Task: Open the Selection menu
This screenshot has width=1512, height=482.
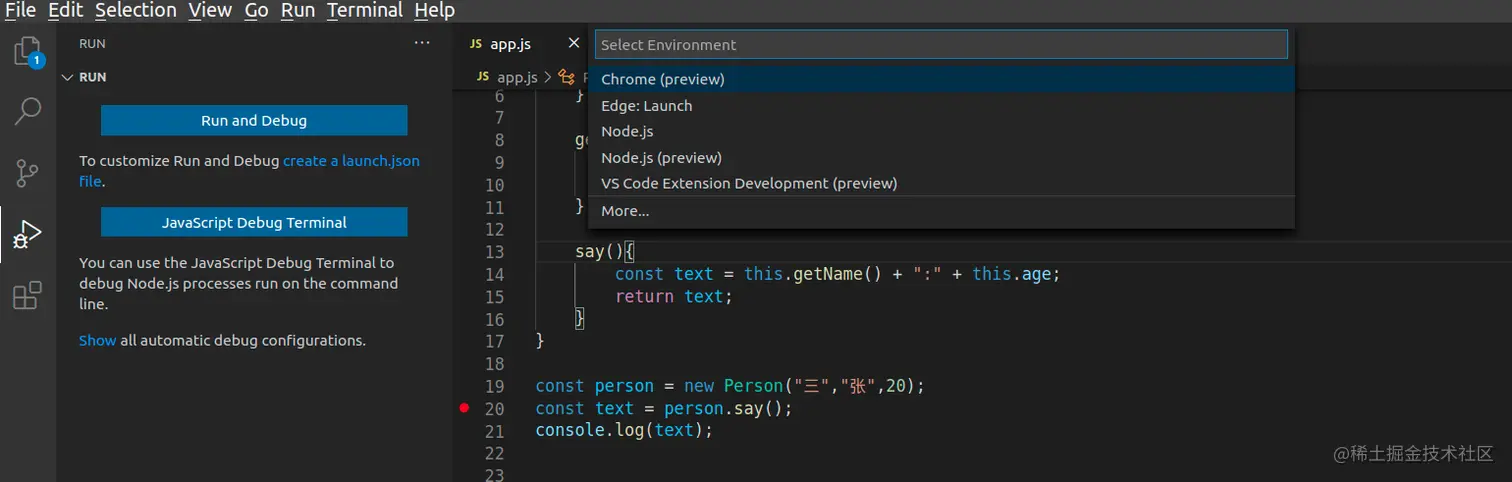Action: 136,11
